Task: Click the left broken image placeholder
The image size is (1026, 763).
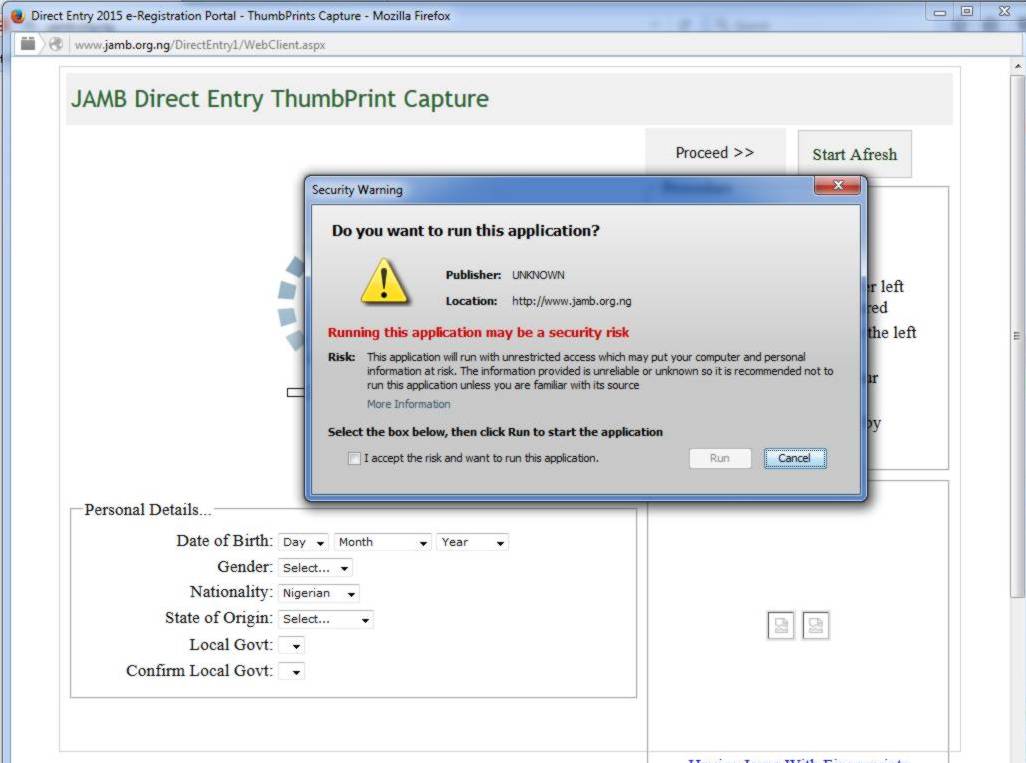Action: tap(781, 626)
